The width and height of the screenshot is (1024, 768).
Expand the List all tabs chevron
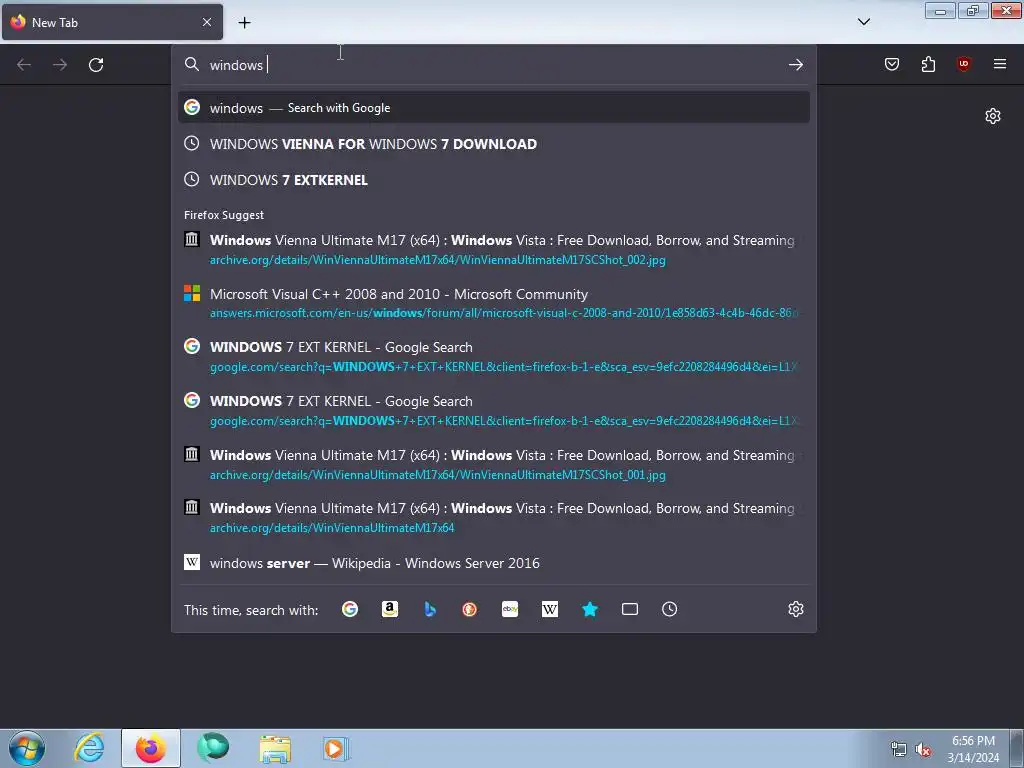pos(863,22)
